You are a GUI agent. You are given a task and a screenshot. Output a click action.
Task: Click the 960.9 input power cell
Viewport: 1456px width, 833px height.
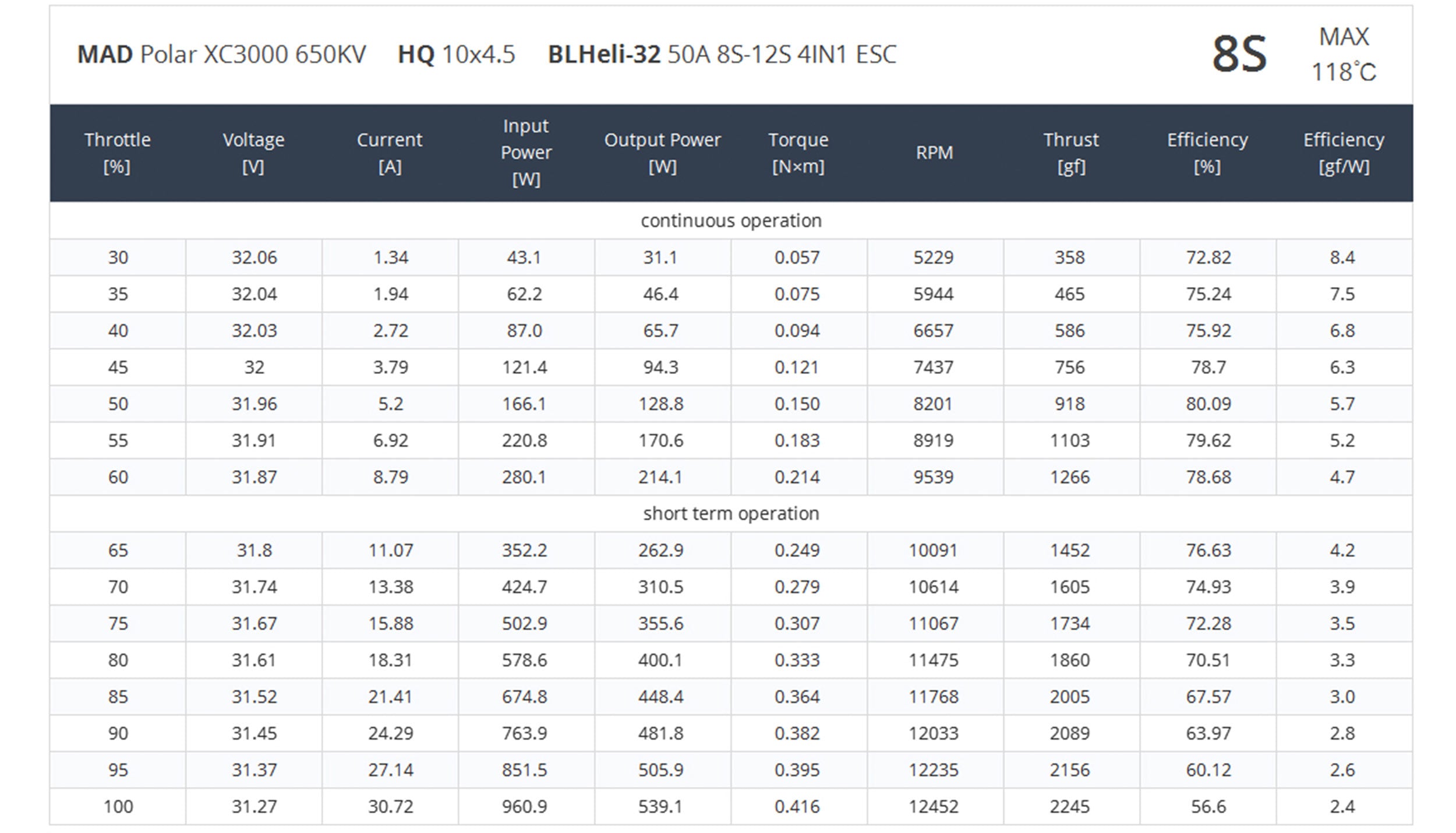point(525,807)
